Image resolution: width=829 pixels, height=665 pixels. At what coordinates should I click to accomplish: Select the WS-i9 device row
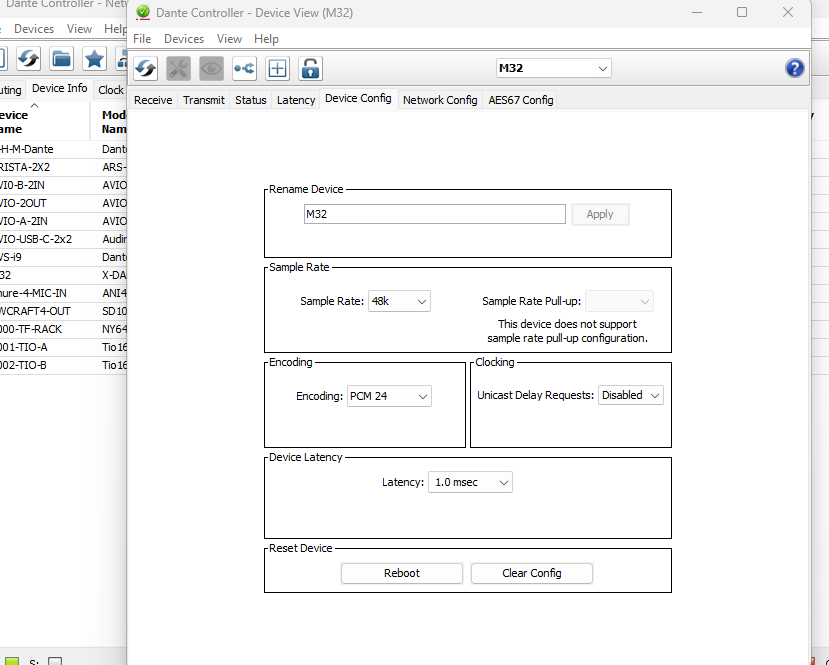coord(63,257)
